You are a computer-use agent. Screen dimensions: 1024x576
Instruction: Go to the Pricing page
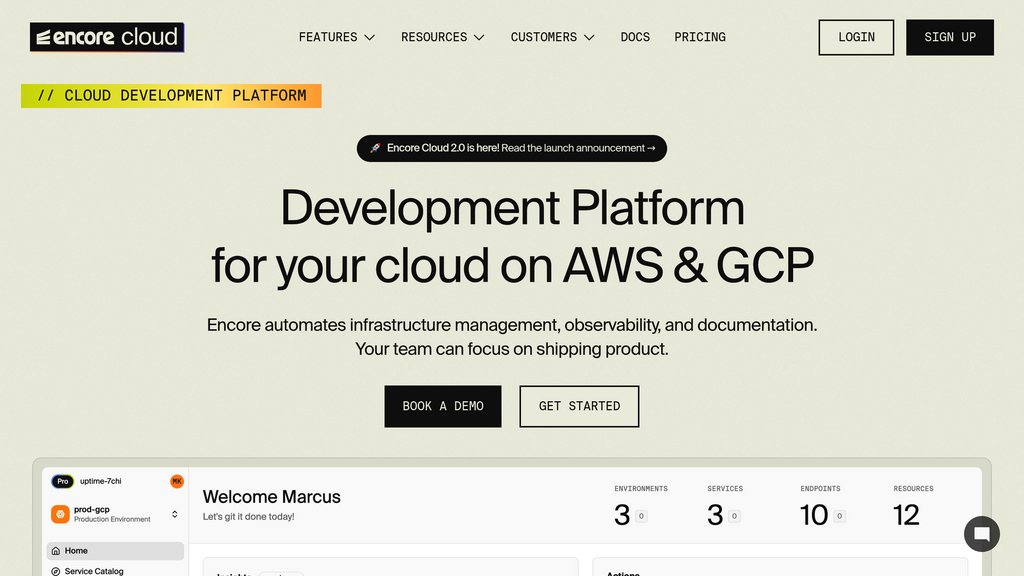click(x=700, y=37)
